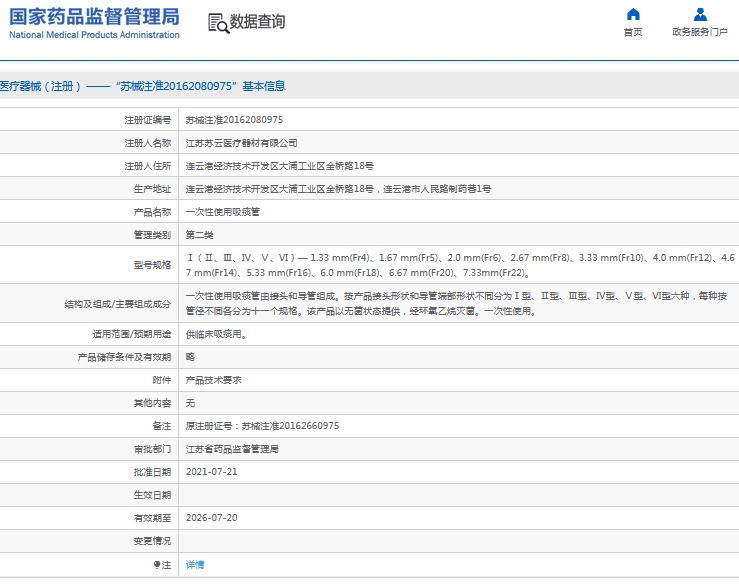Viewport: 739px width, 585px height.
Task: Click the 注册人住所 address value
Action: coord(279,166)
